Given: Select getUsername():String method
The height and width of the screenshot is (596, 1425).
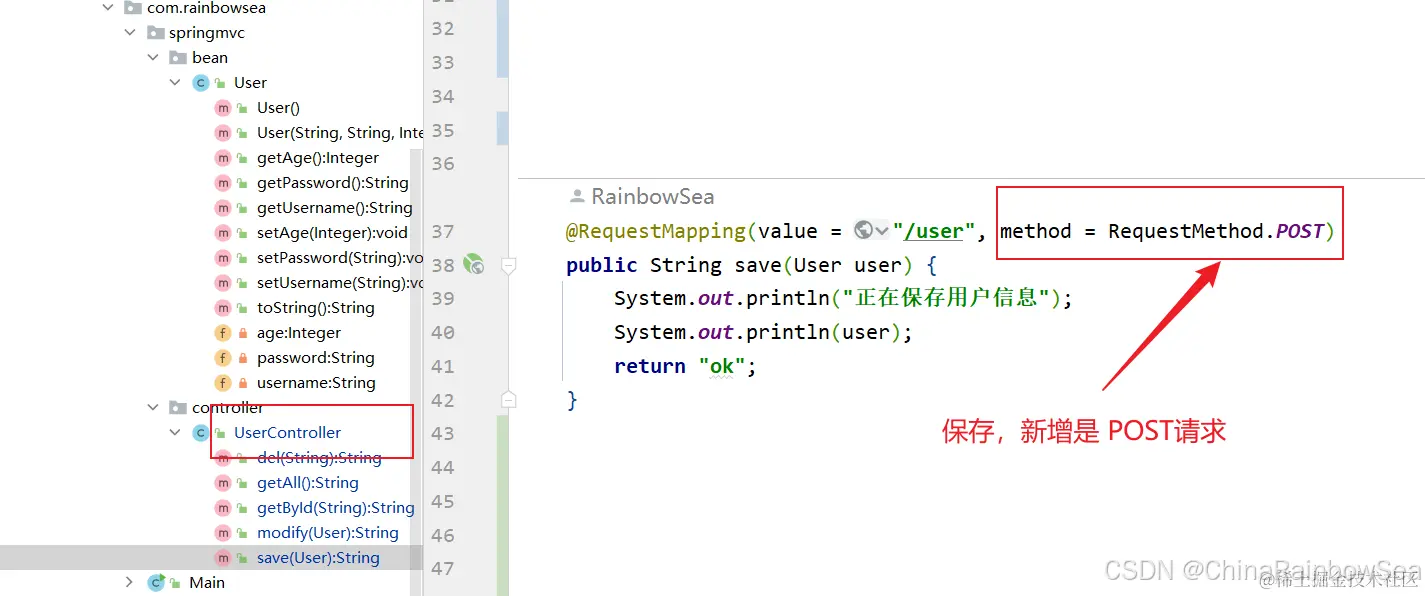Looking at the screenshot, I should (335, 208).
